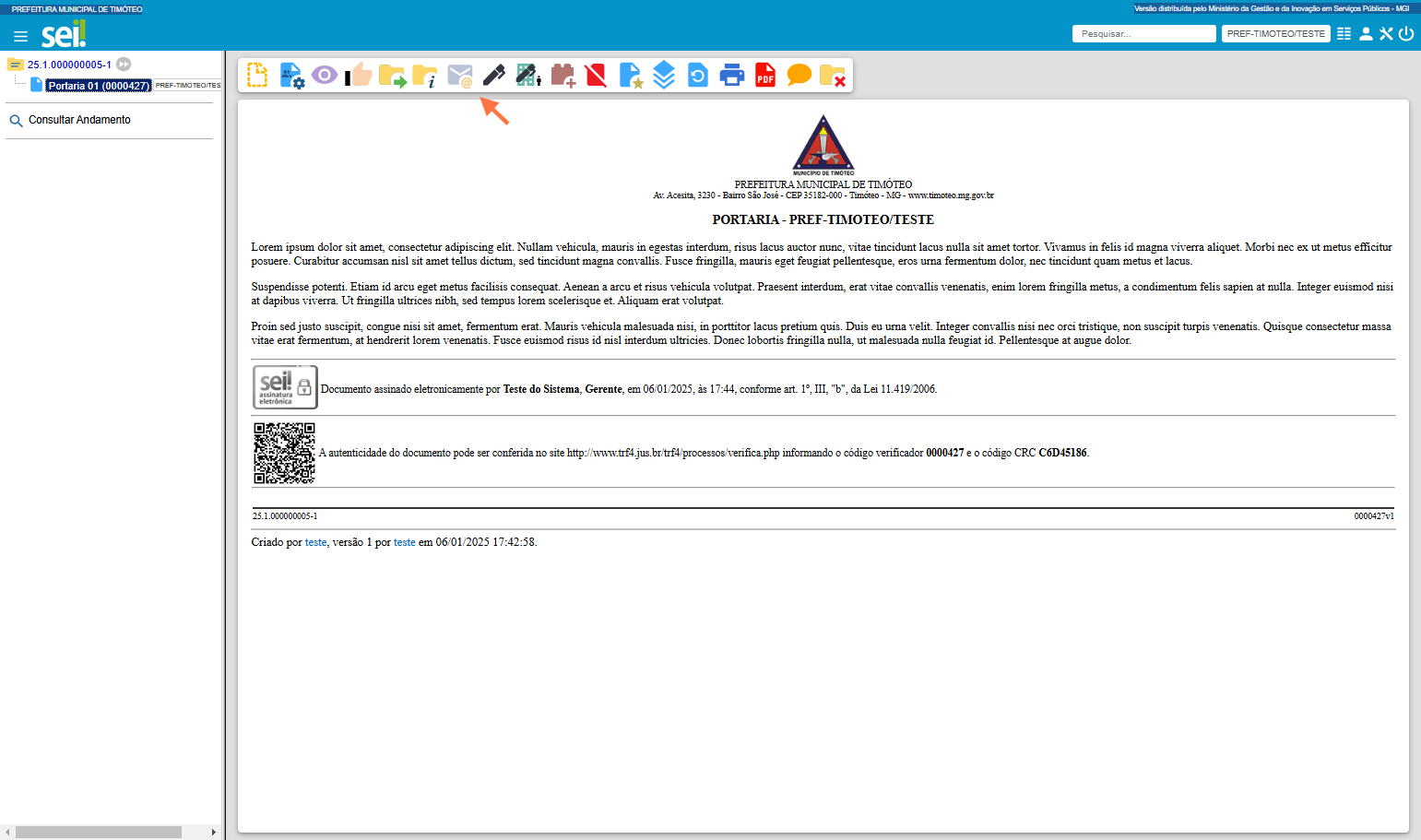Screen dimensions: 1421x840
Task: Click the orange speech bubble comment icon
Action: (799, 75)
